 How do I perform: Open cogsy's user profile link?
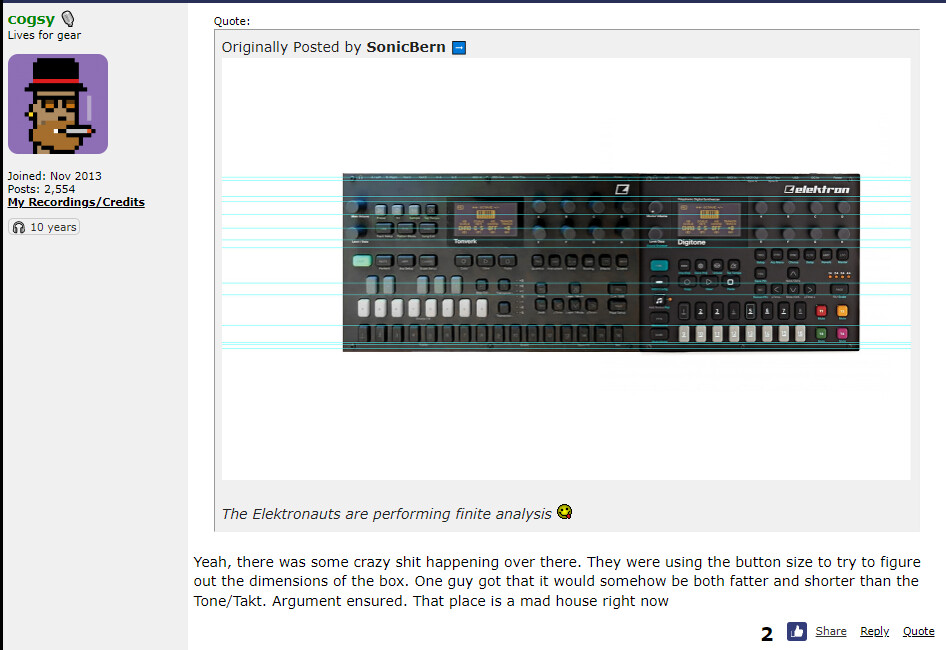pyautogui.click(x=31, y=19)
